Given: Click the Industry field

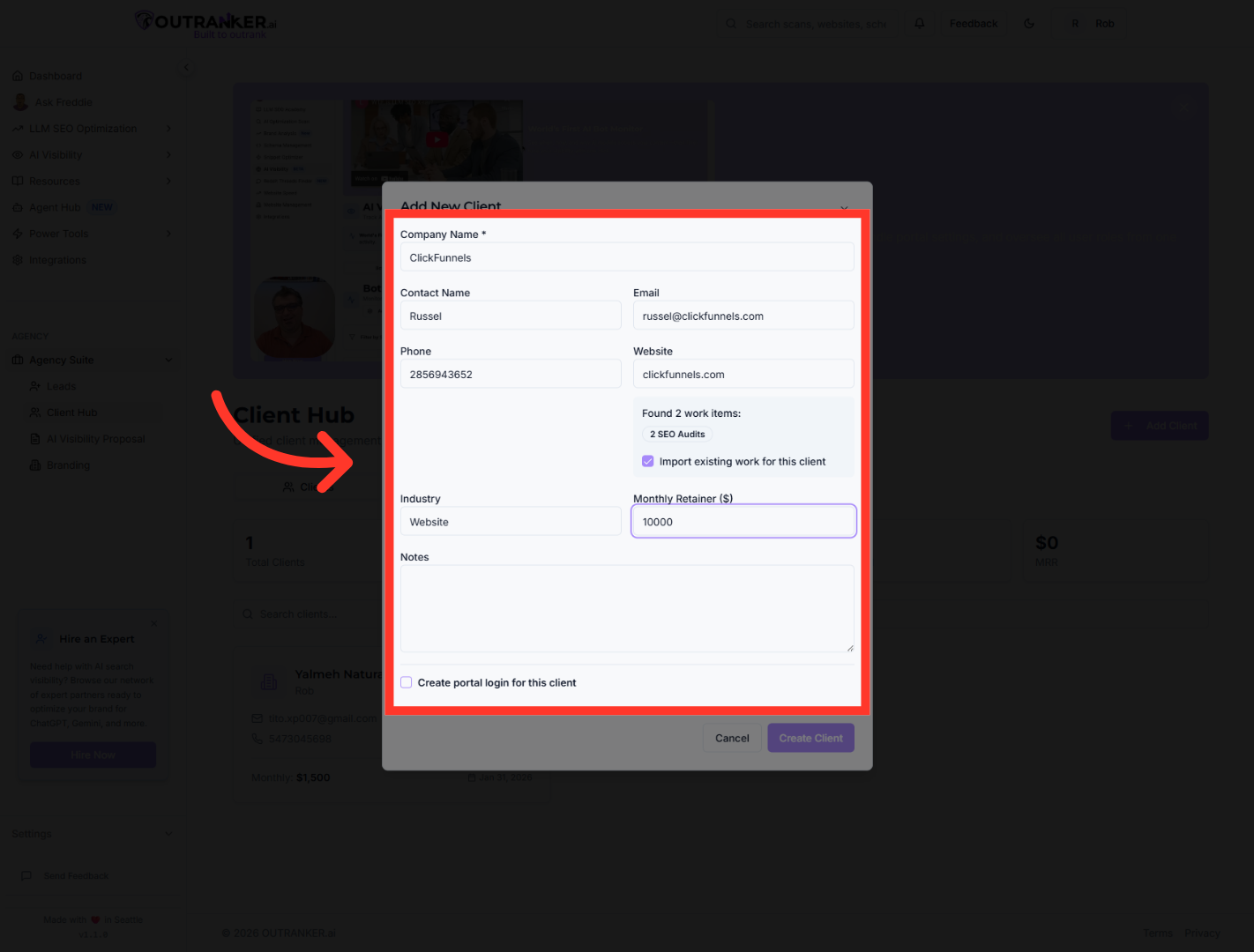Looking at the screenshot, I should [511, 522].
